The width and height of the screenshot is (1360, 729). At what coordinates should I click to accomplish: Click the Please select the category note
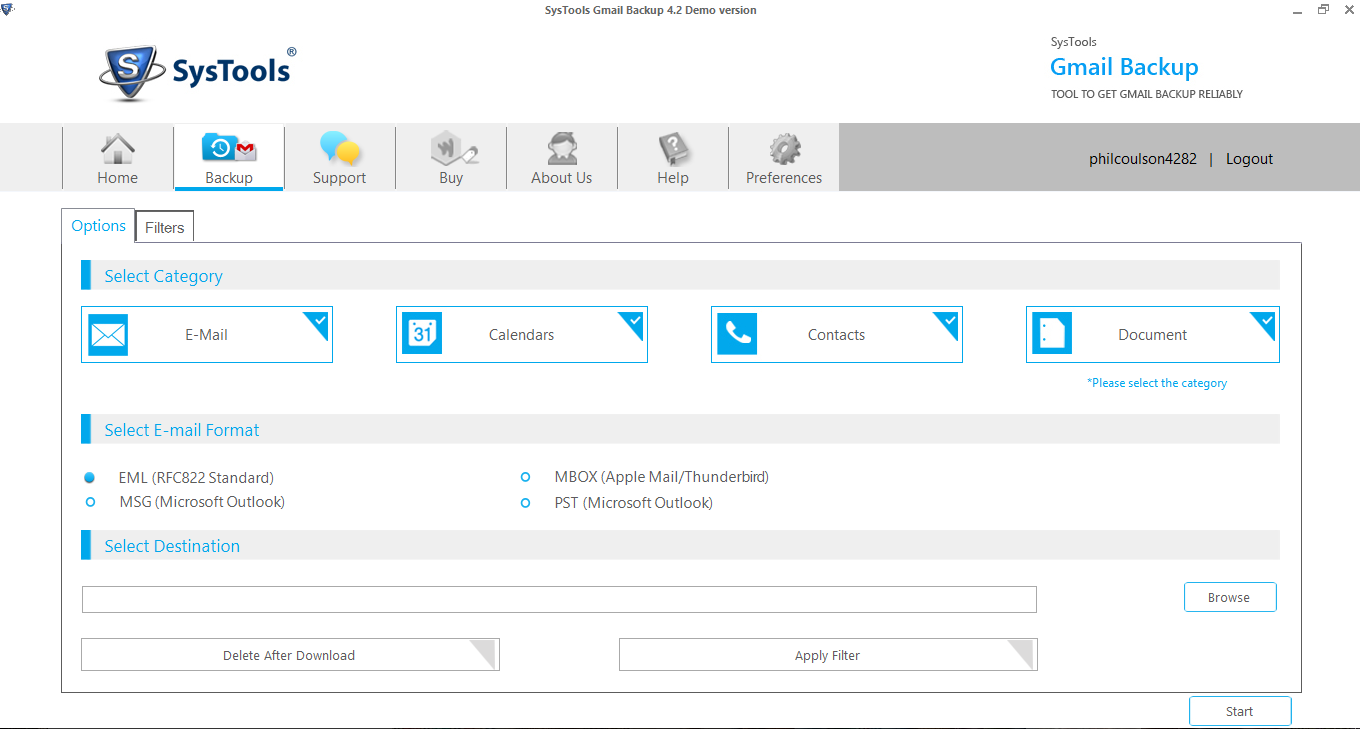[x=1157, y=383]
